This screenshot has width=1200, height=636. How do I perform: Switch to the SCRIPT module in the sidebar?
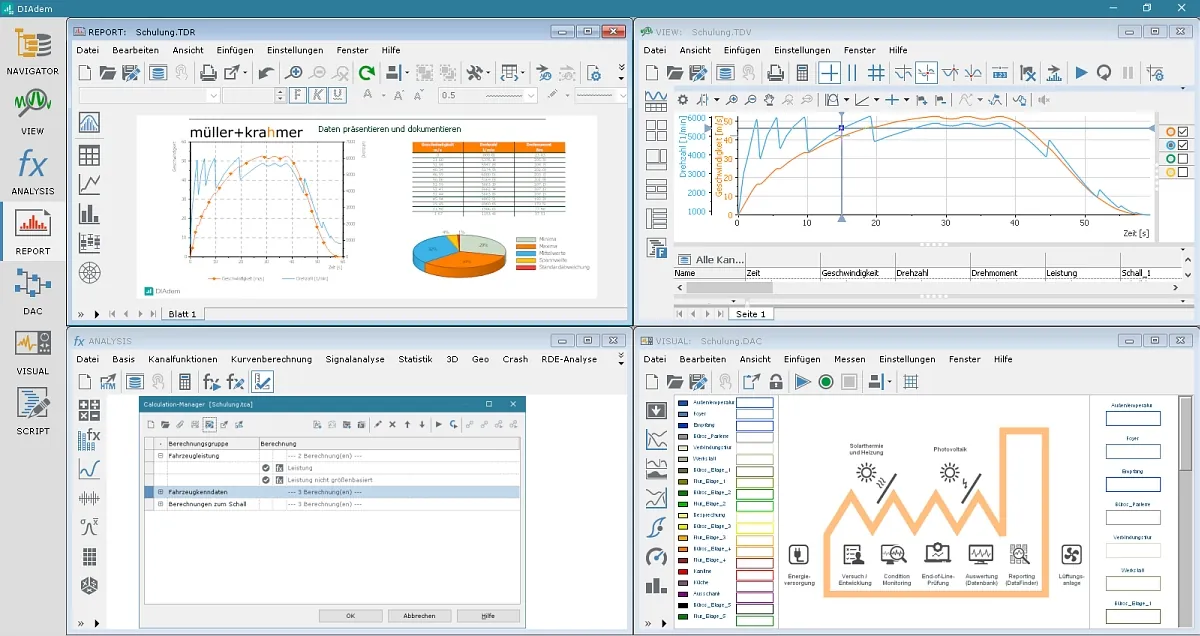pyautogui.click(x=32, y=412)
